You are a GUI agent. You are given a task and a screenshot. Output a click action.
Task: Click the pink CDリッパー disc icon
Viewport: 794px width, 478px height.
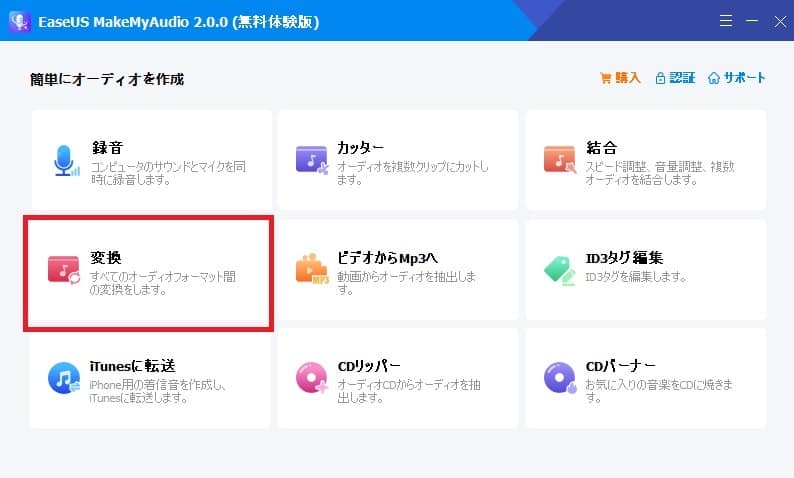point(312,378)
